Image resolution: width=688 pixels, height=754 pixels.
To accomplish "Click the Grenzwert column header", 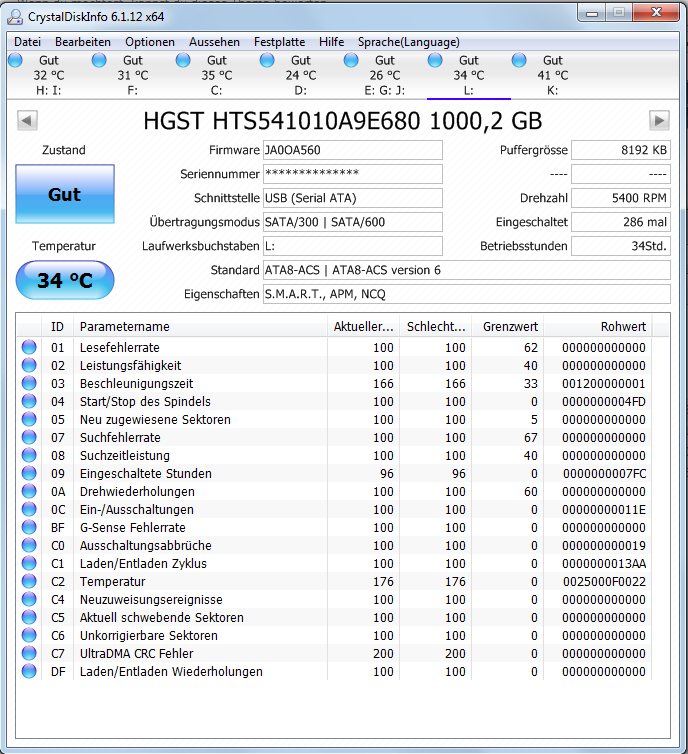I will [x=508, y=327].
